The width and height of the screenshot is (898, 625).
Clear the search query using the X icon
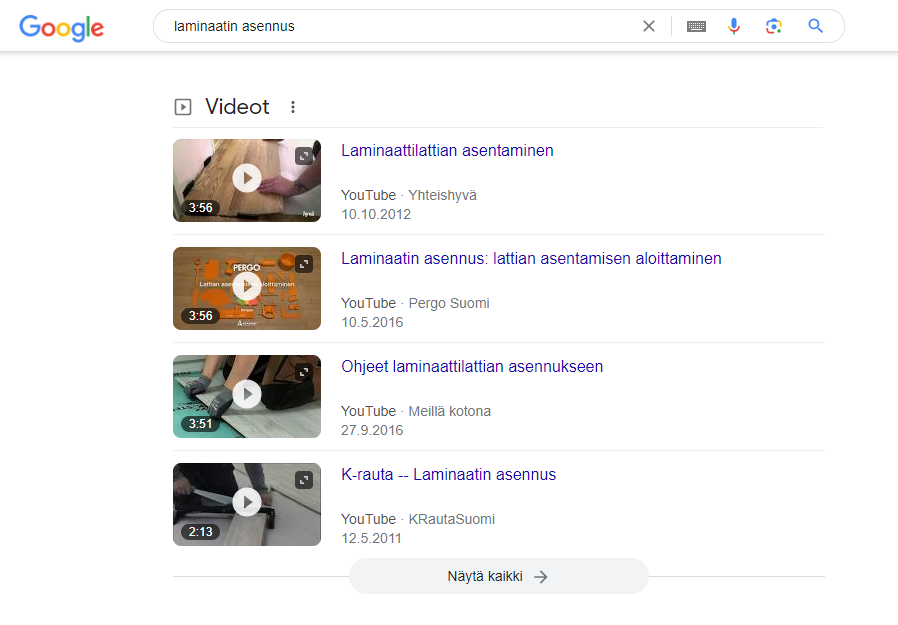[649, 26]
